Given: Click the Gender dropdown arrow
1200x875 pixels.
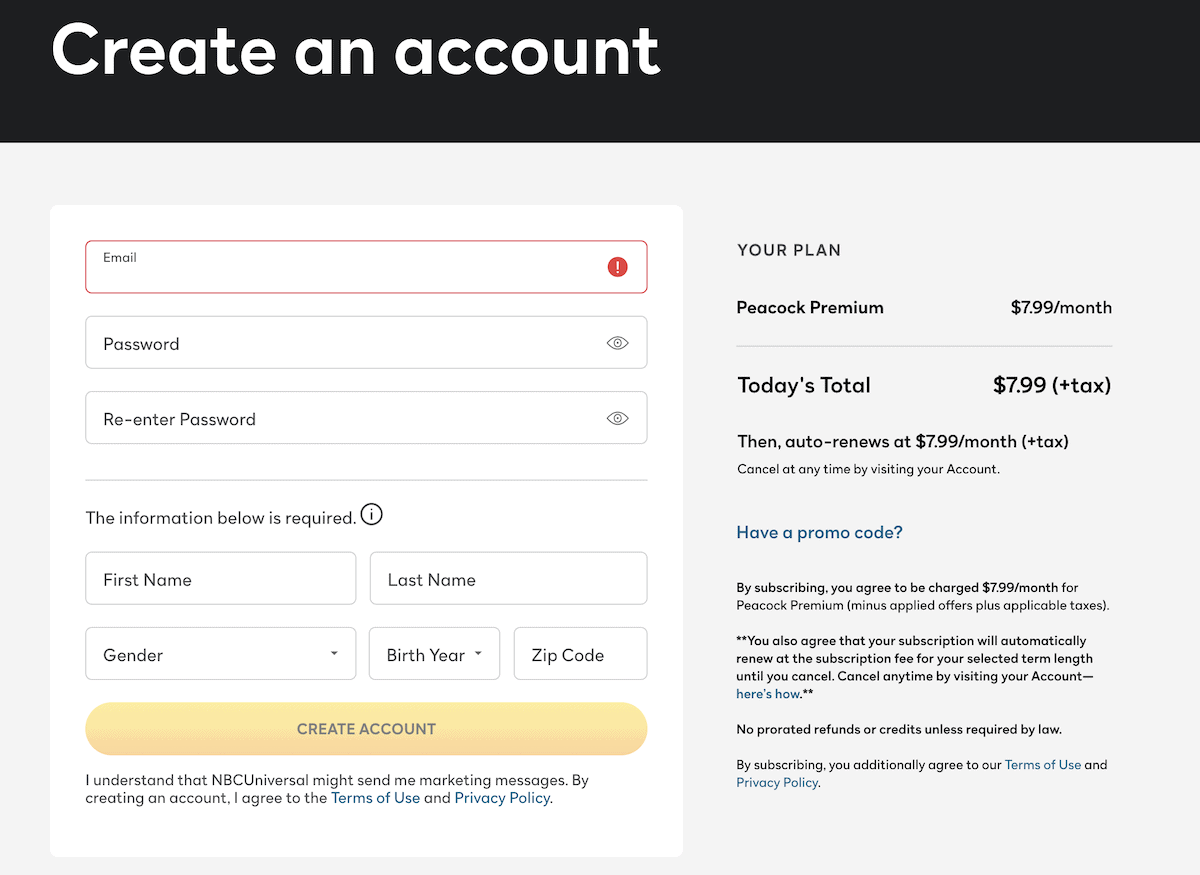Looking at the screenshot, I should (334, 654).
